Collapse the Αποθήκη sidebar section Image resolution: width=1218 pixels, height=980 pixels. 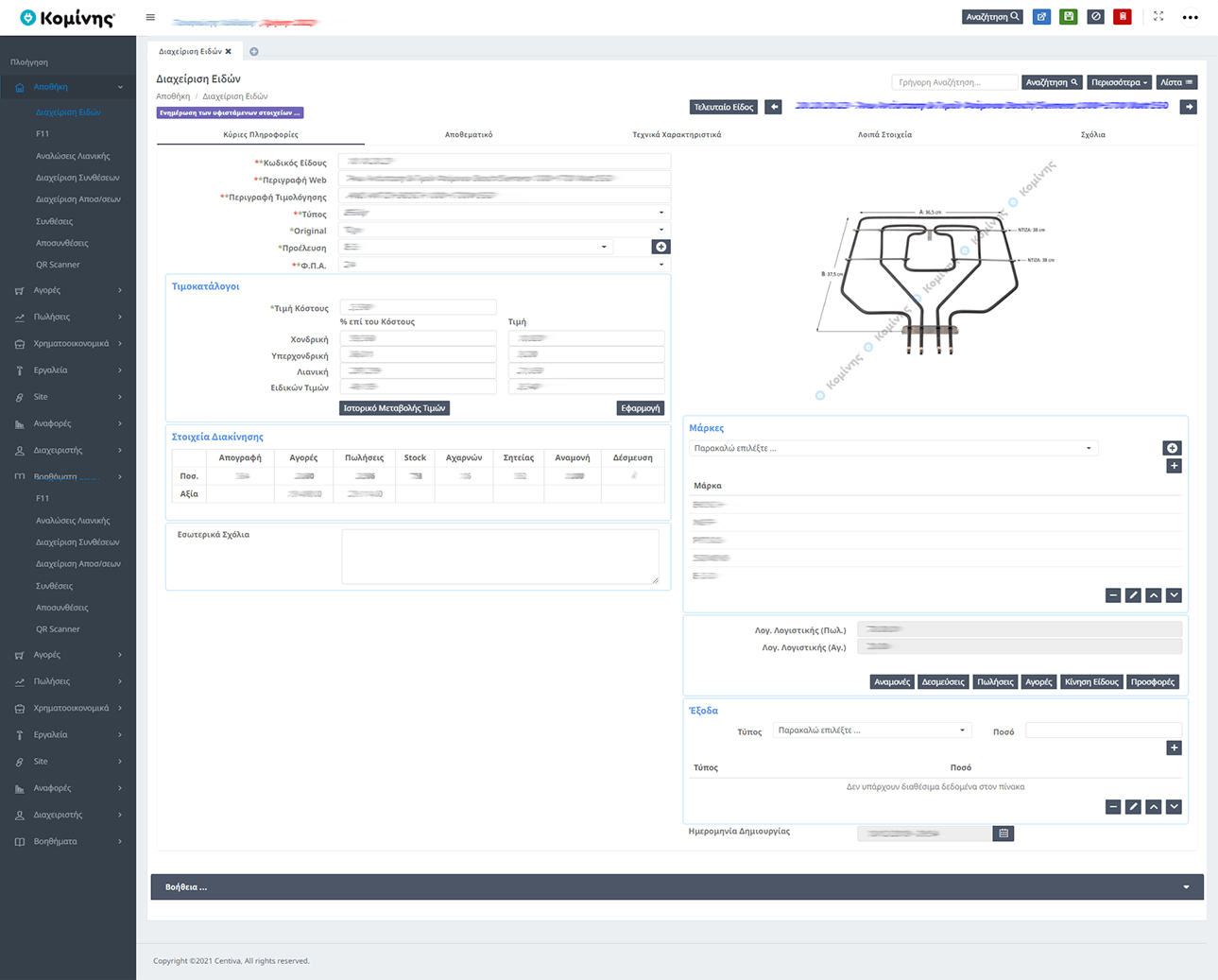[68, 87]
